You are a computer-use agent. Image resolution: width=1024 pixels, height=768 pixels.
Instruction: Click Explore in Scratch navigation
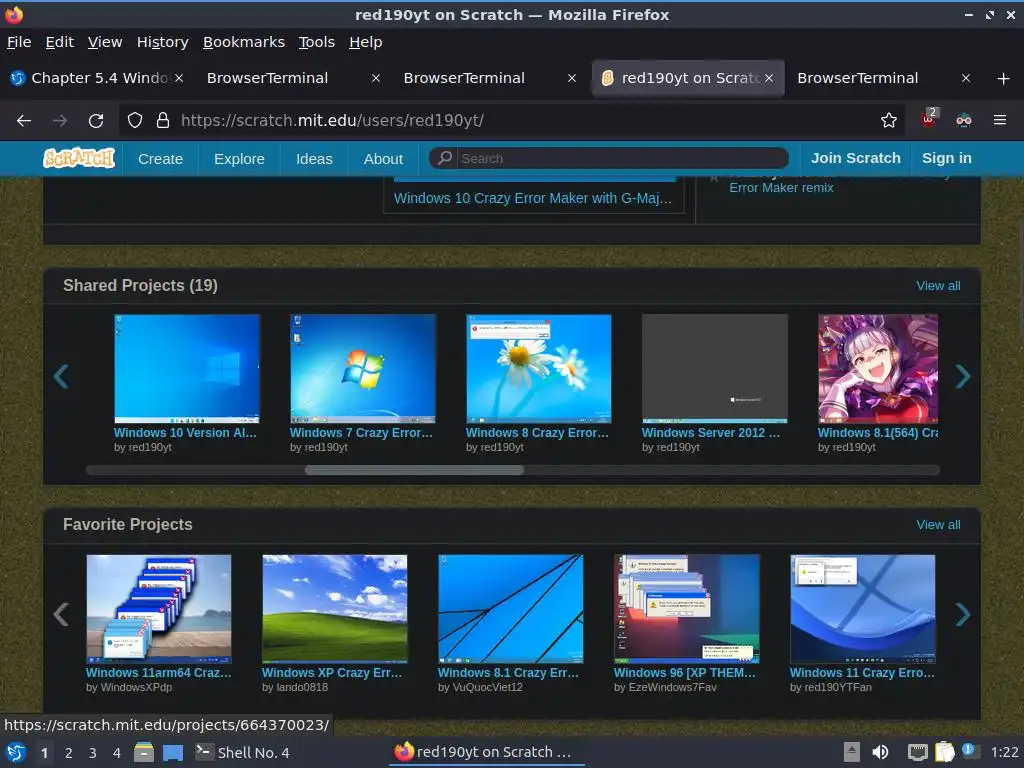point(240,159)
